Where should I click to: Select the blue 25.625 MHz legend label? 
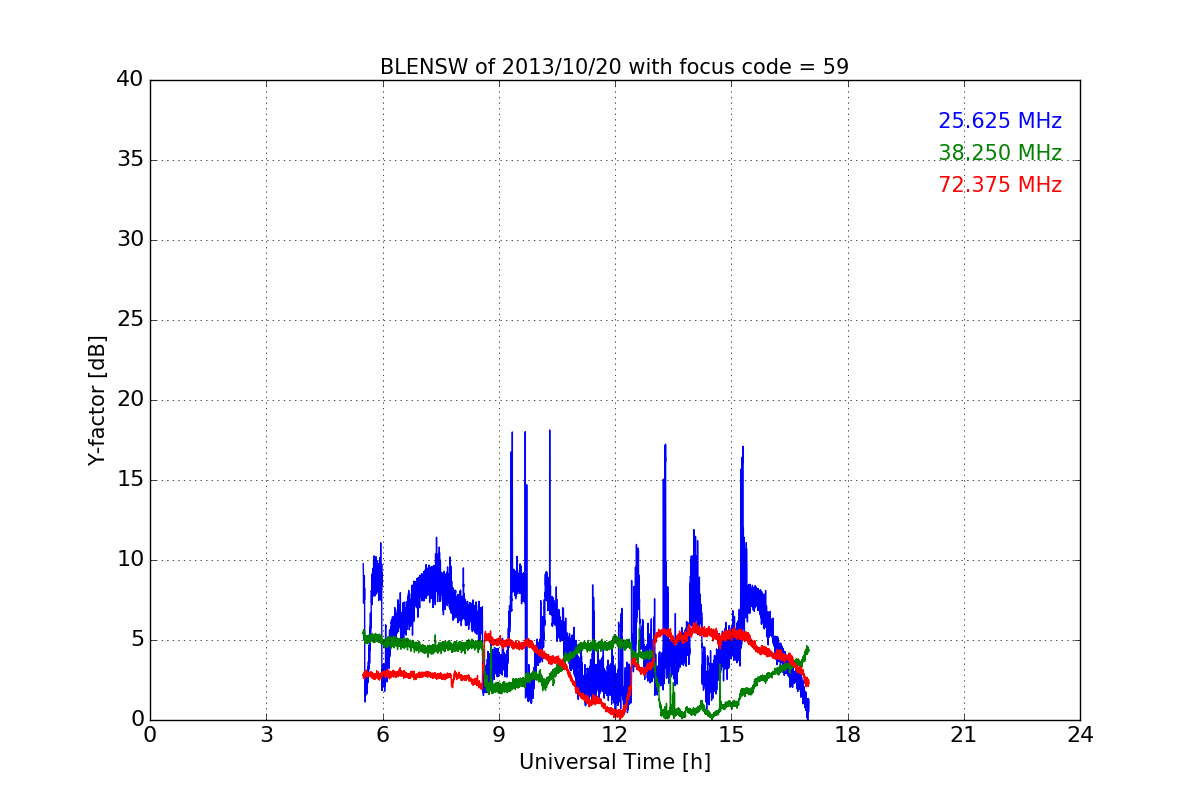point(1000,121)
